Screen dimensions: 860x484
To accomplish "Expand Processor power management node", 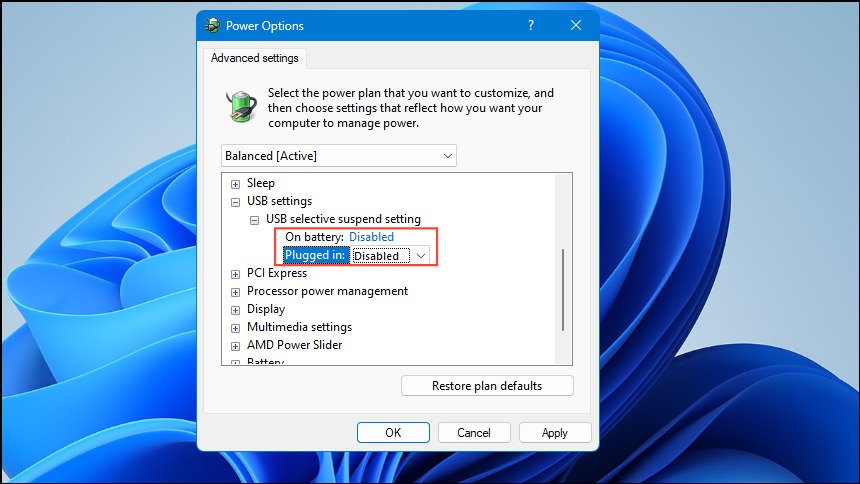I will pos(235,292).
